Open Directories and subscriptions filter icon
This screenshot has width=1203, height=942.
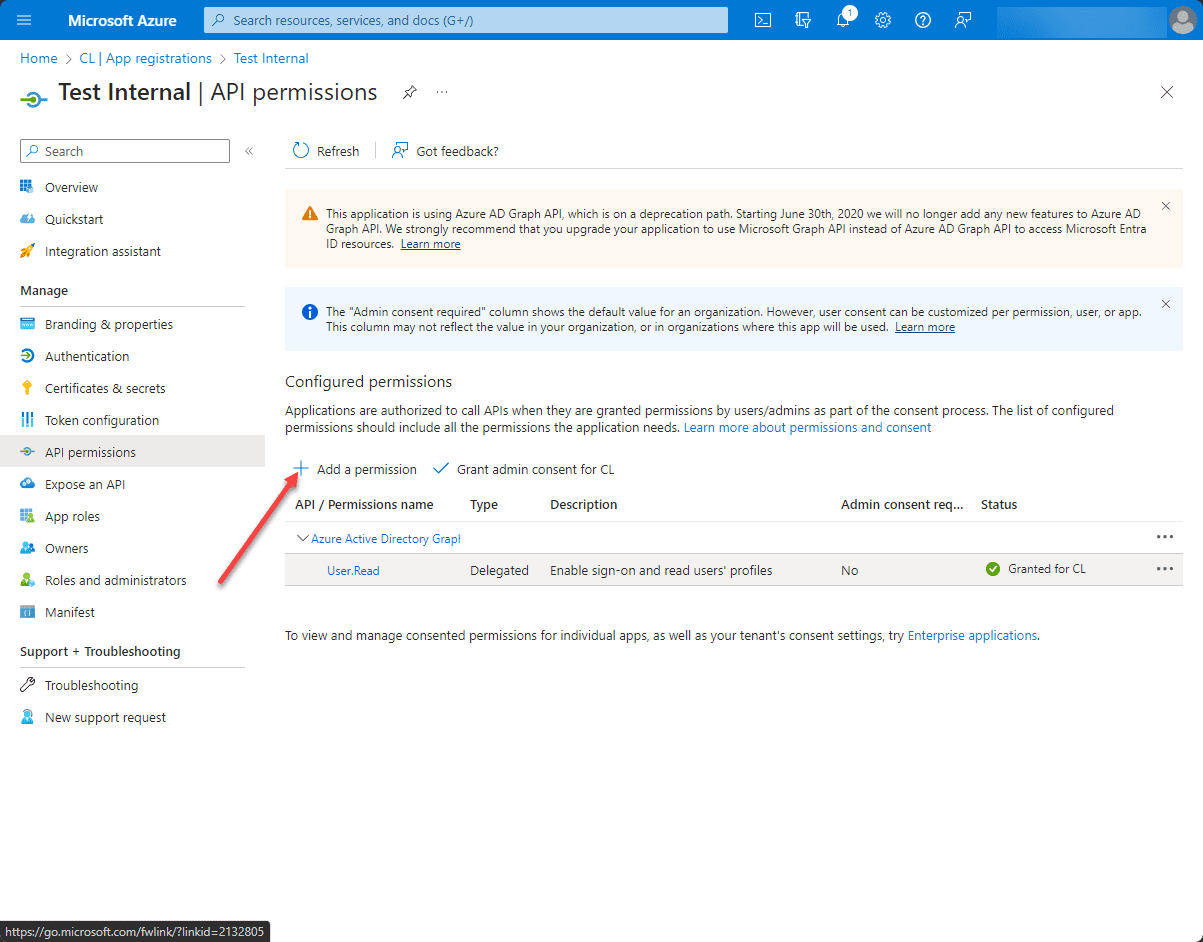pos(802,20)
